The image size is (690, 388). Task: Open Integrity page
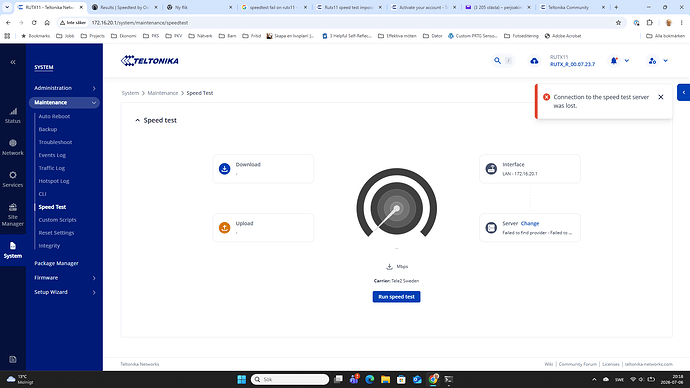click(x=49, y=246)
